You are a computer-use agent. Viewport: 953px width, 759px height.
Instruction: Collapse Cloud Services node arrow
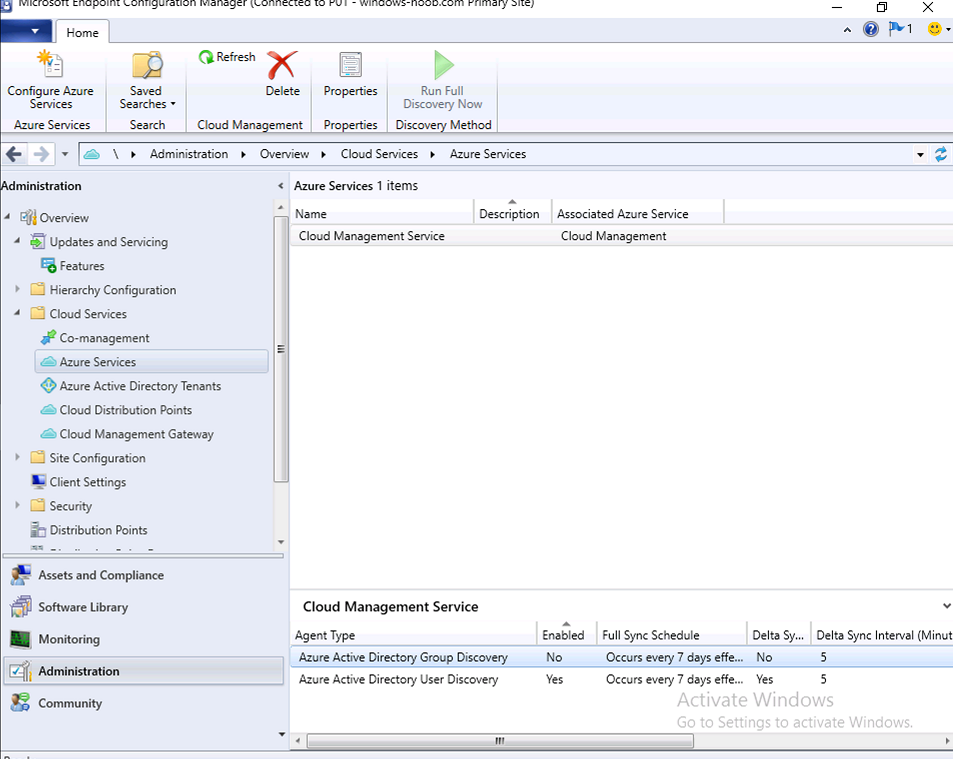coord(17,313)
